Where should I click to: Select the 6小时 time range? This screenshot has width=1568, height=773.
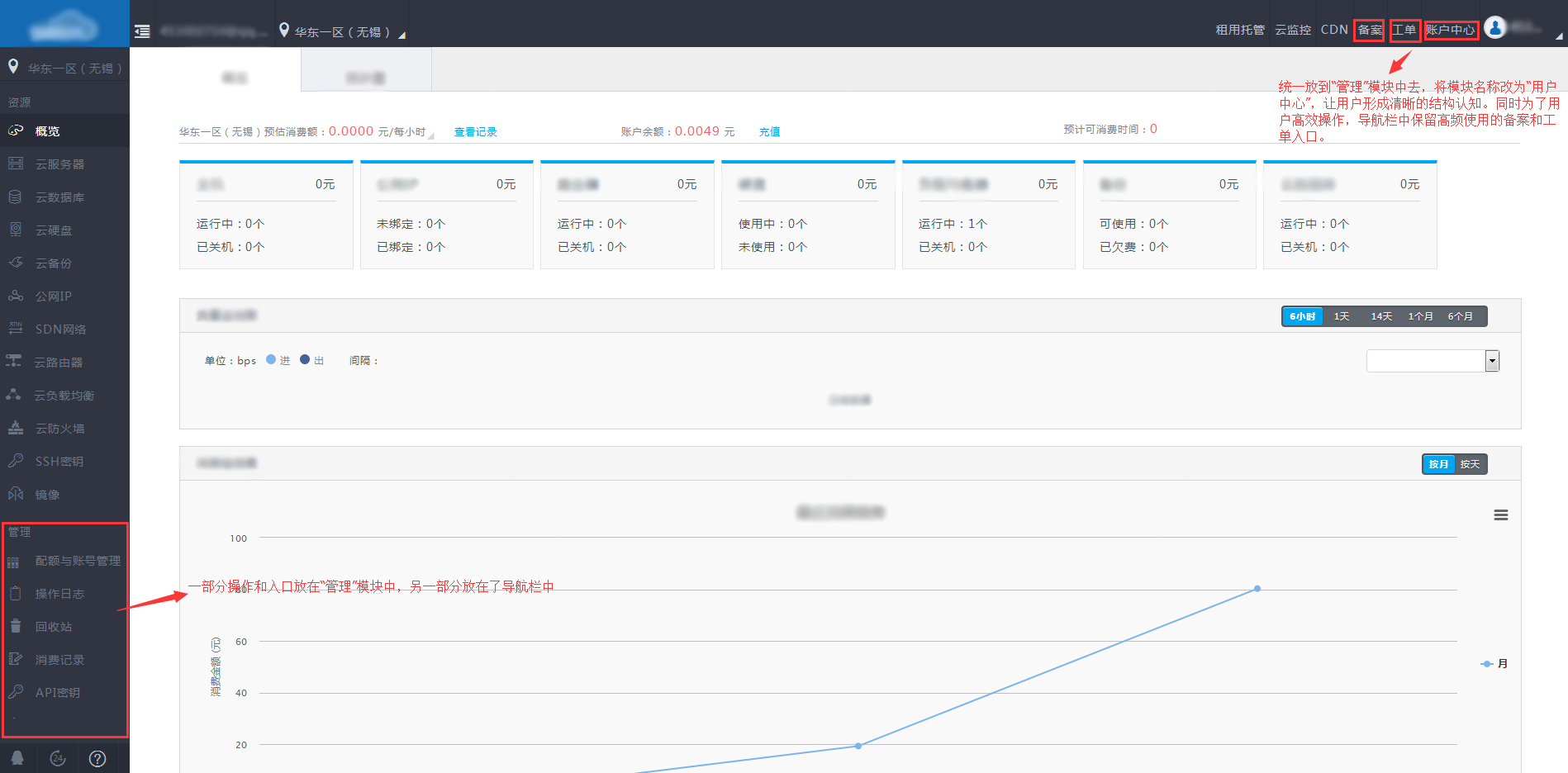coord(1303,316)
